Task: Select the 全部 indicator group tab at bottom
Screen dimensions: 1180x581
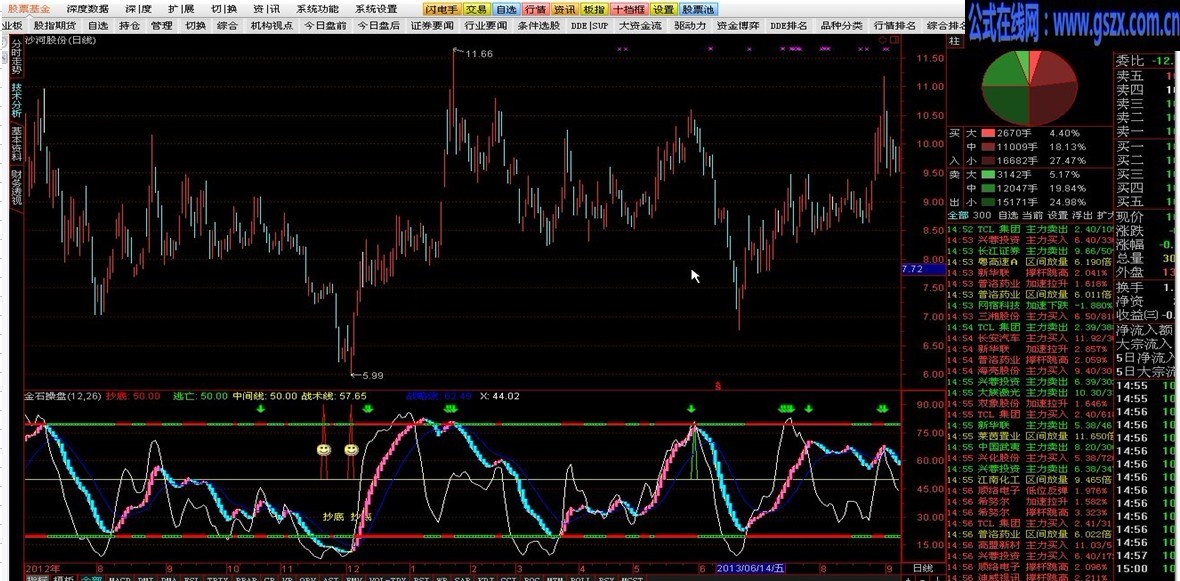Action: [x=91, y=576]
